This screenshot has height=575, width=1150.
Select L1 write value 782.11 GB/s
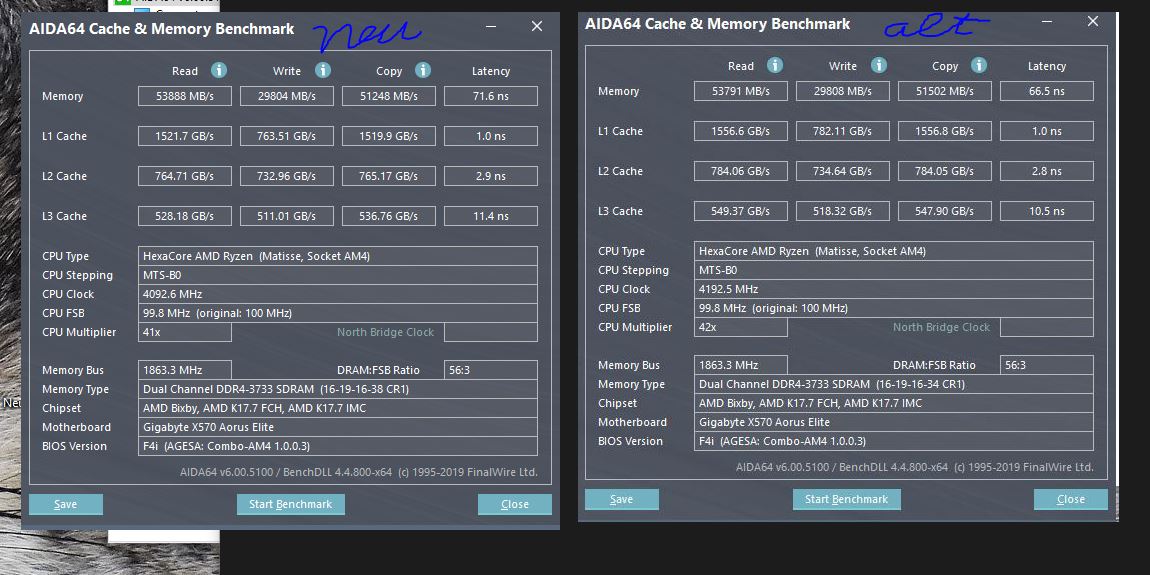point(843,131)
